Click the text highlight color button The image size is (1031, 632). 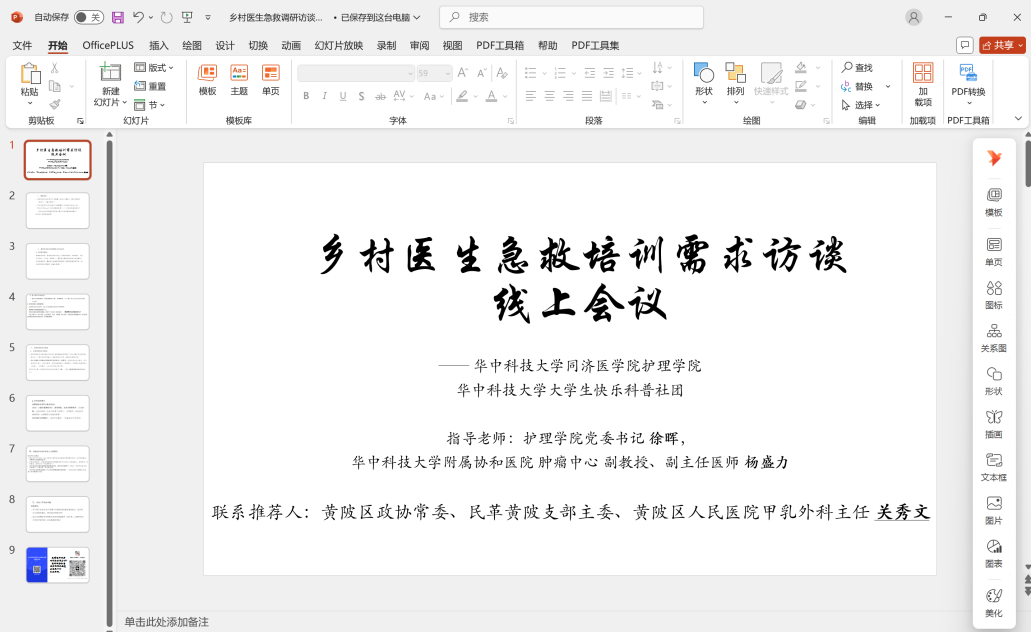[462, 96]
